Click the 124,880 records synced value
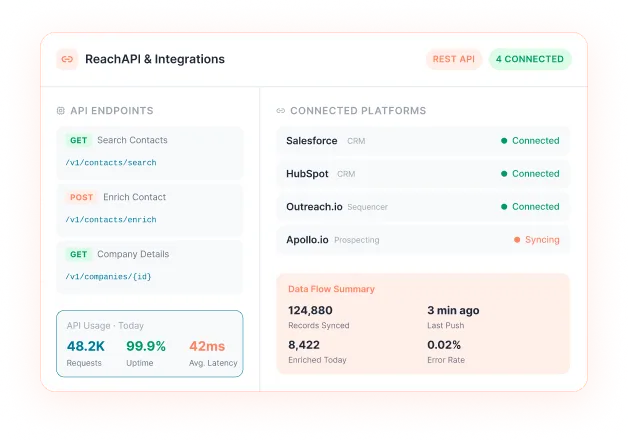This screenshot has height=440, width=628. coord(310,311)
